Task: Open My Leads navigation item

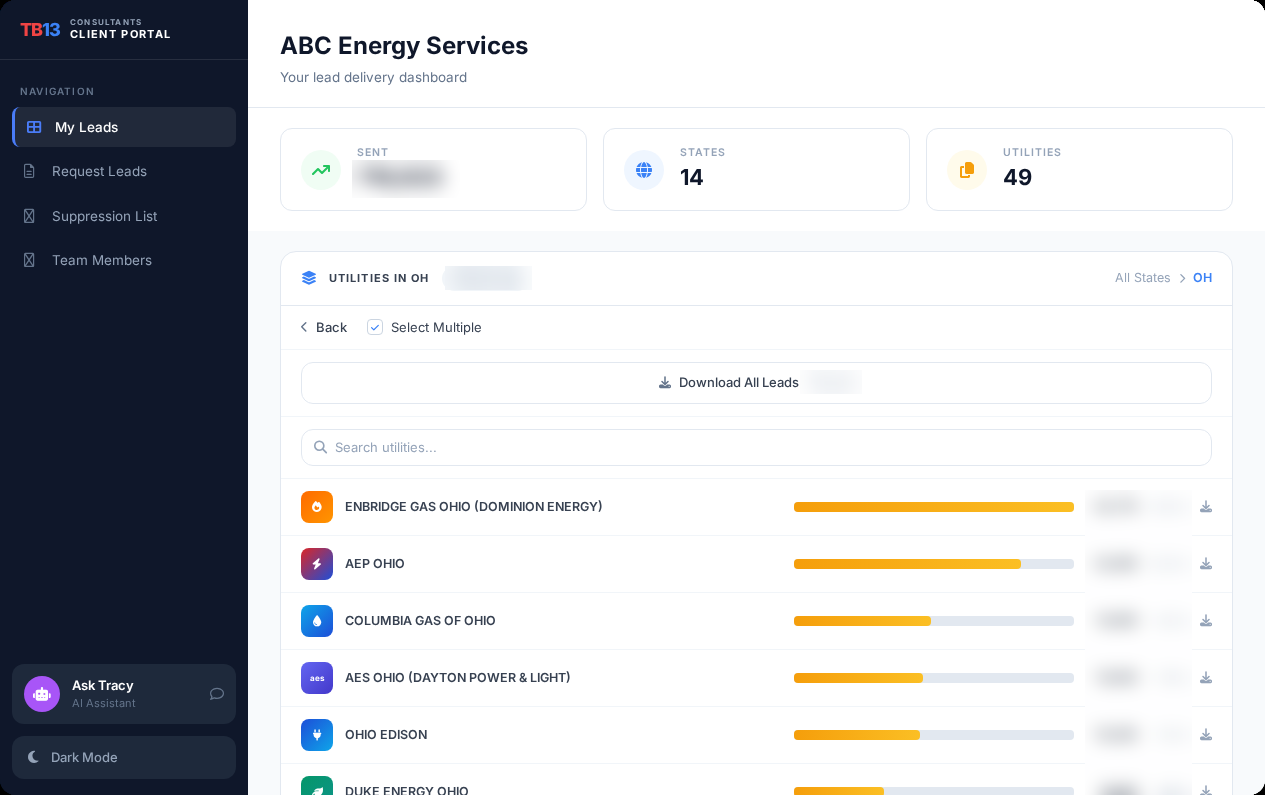Action: coord(124,127)
